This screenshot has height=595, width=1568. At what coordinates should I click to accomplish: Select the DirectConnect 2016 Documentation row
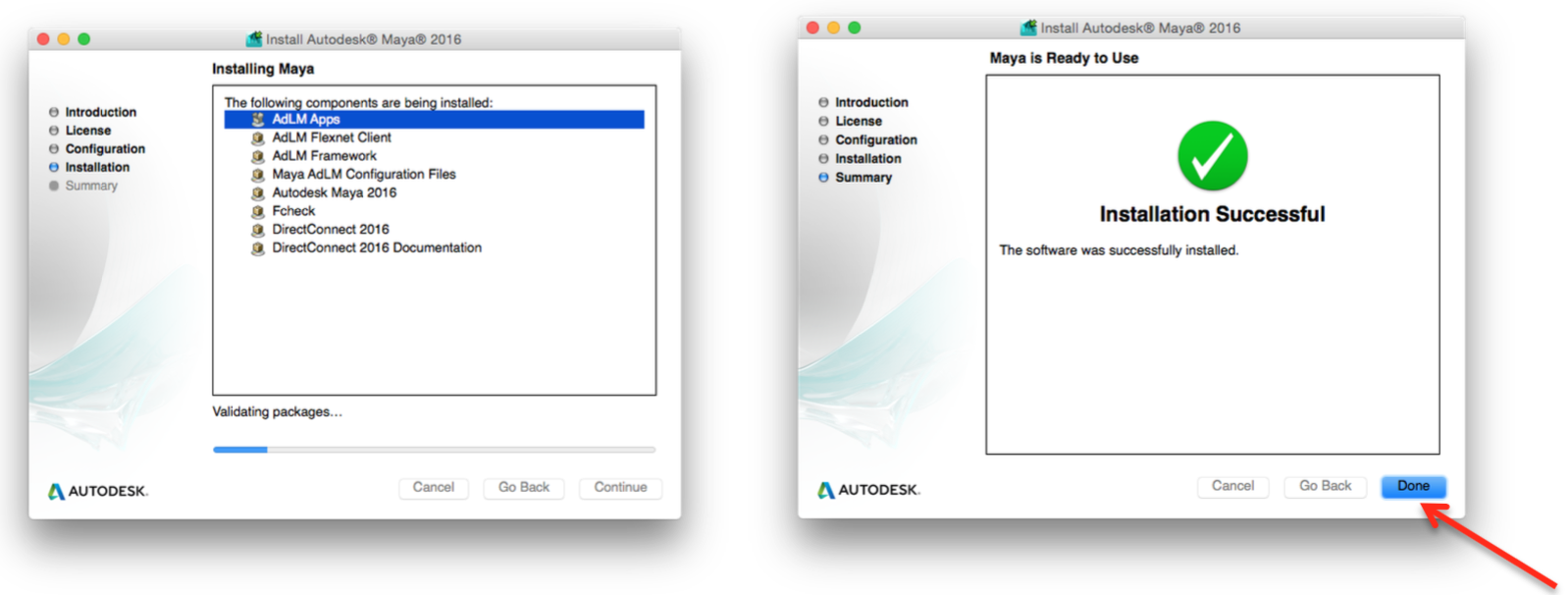point(435,248)
